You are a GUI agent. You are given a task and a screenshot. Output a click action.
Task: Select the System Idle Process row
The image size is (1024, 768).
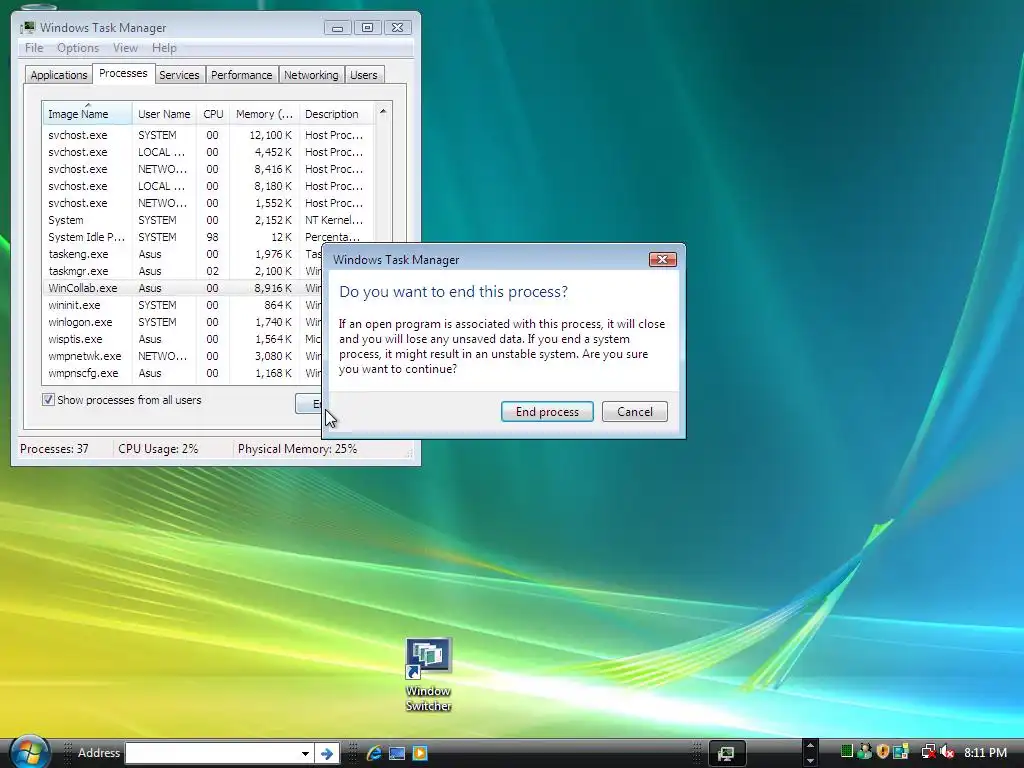click(x=208, y=237)
